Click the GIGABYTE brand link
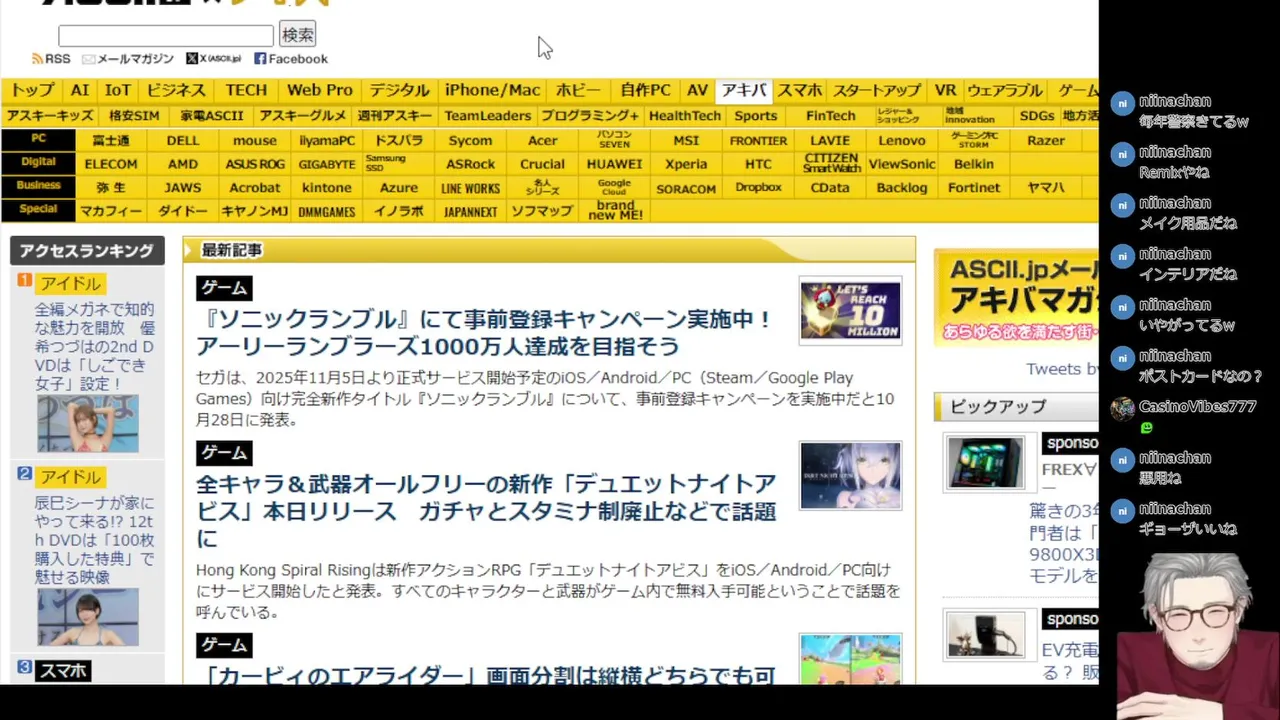This screenshot has width=1280, height=720. point(327,164)
